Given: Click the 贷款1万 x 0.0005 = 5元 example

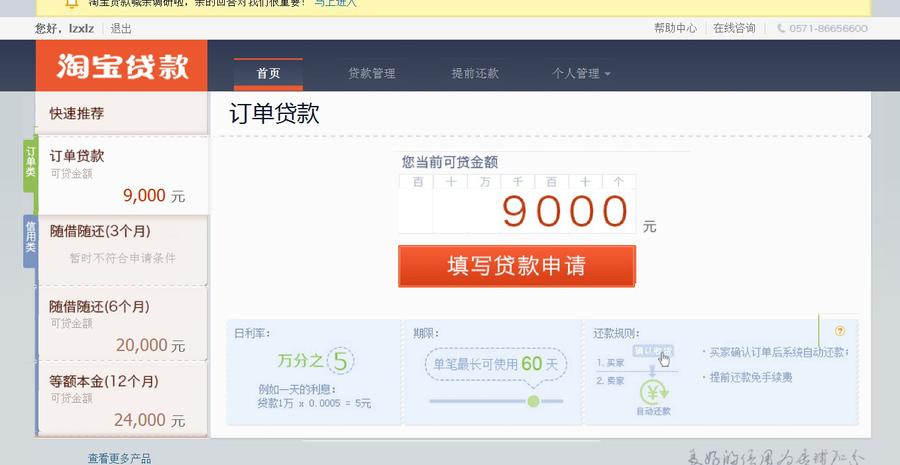Looking at the screenshot, I should [x=315, y=404].
